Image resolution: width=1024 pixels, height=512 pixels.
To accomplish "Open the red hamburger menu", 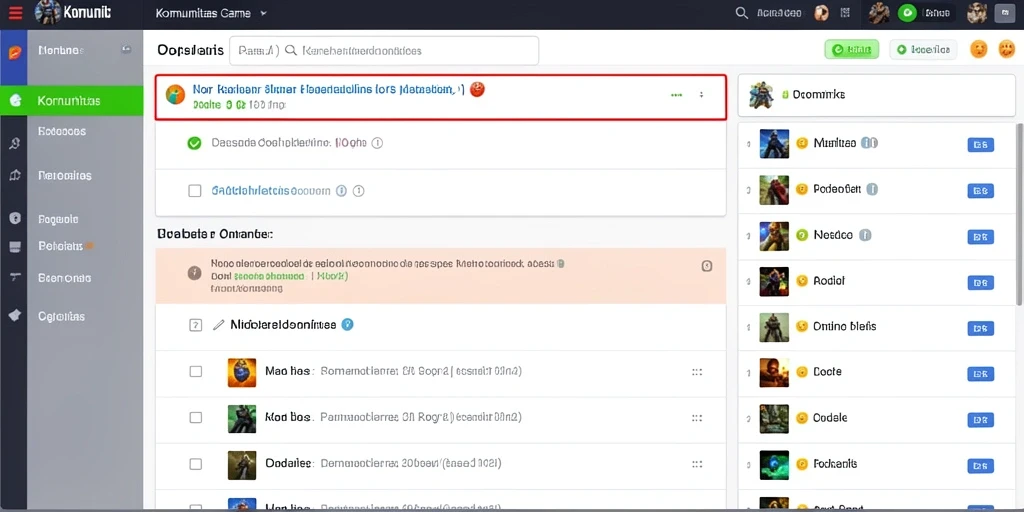I will point(16,12).
